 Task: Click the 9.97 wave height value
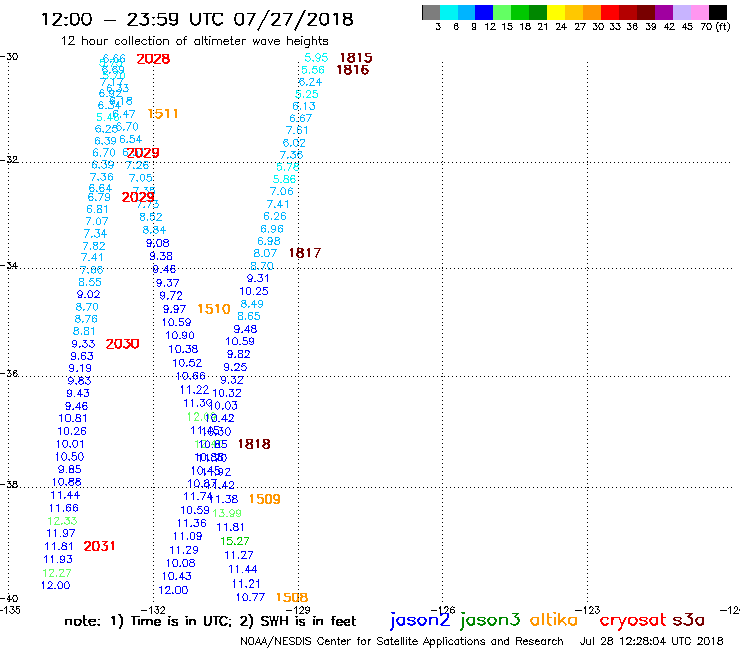click(174, 309)
